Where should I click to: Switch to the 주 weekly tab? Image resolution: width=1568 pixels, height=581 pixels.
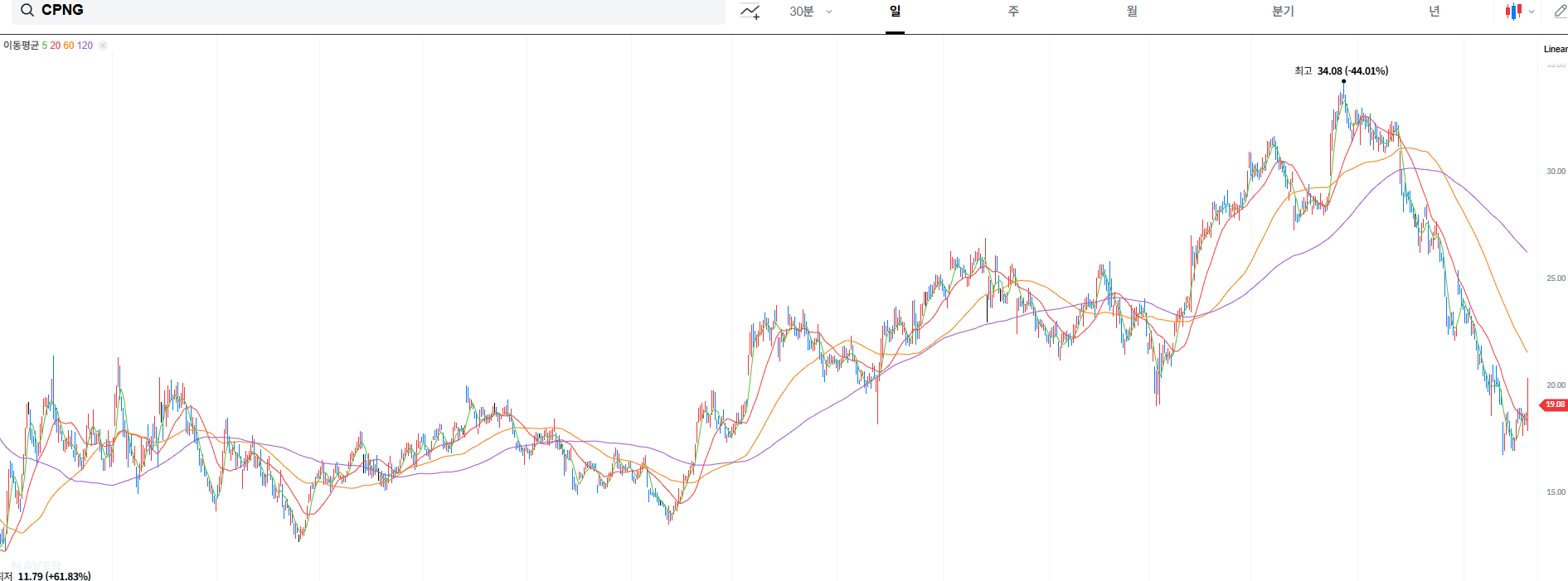[x=1013, y=12]
